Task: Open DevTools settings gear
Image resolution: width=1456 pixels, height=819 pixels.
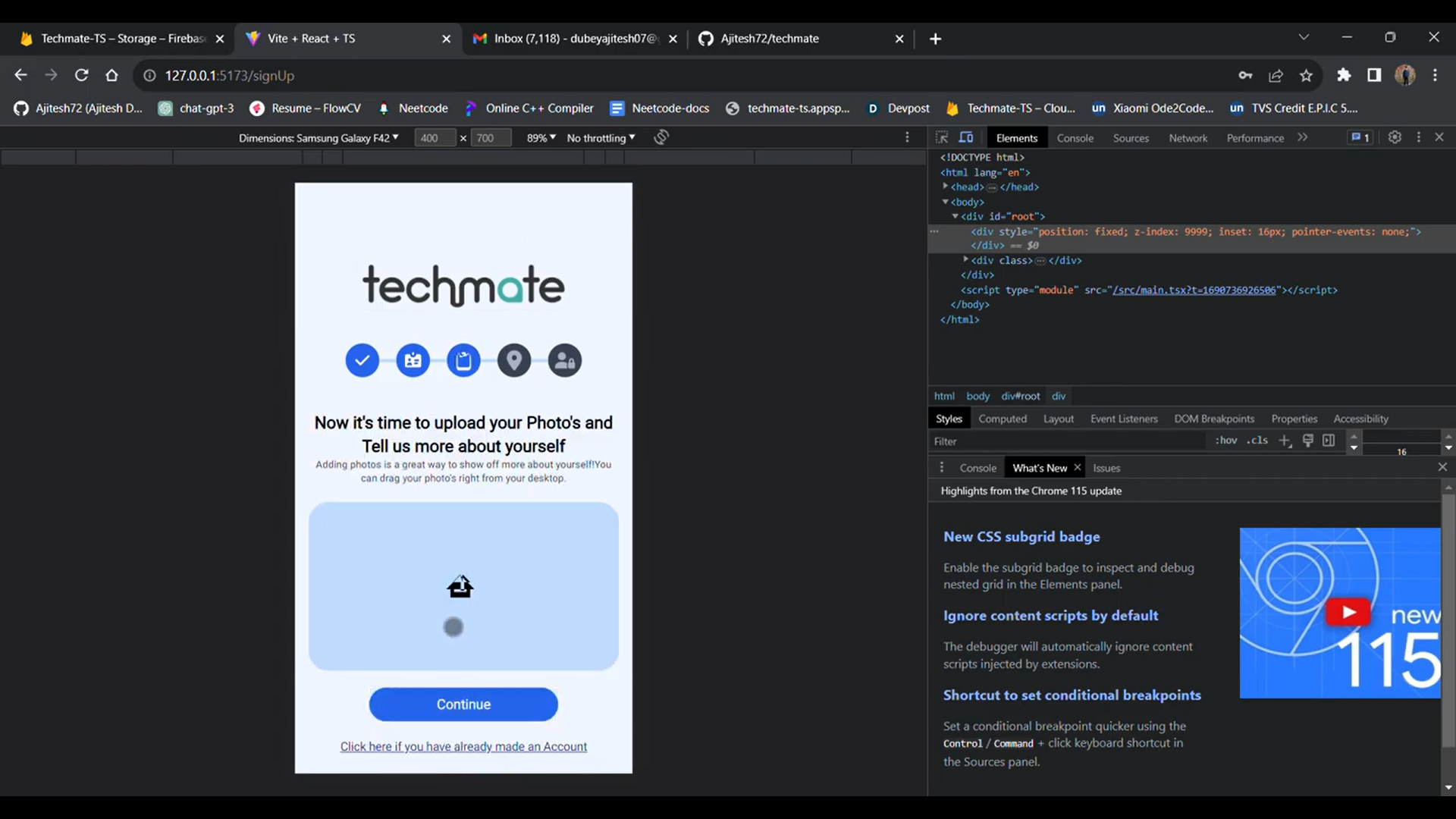Action: click(1395, 137)
